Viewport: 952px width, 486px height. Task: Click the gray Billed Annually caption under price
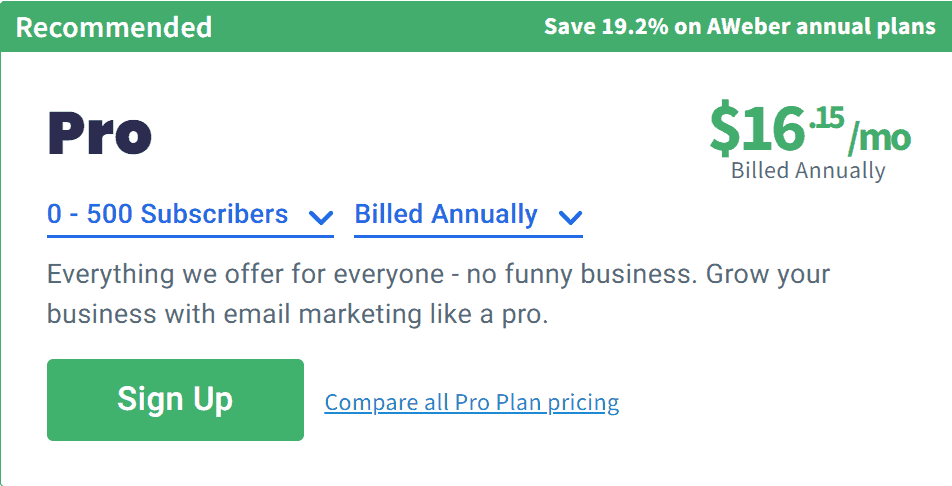point(808,171)
